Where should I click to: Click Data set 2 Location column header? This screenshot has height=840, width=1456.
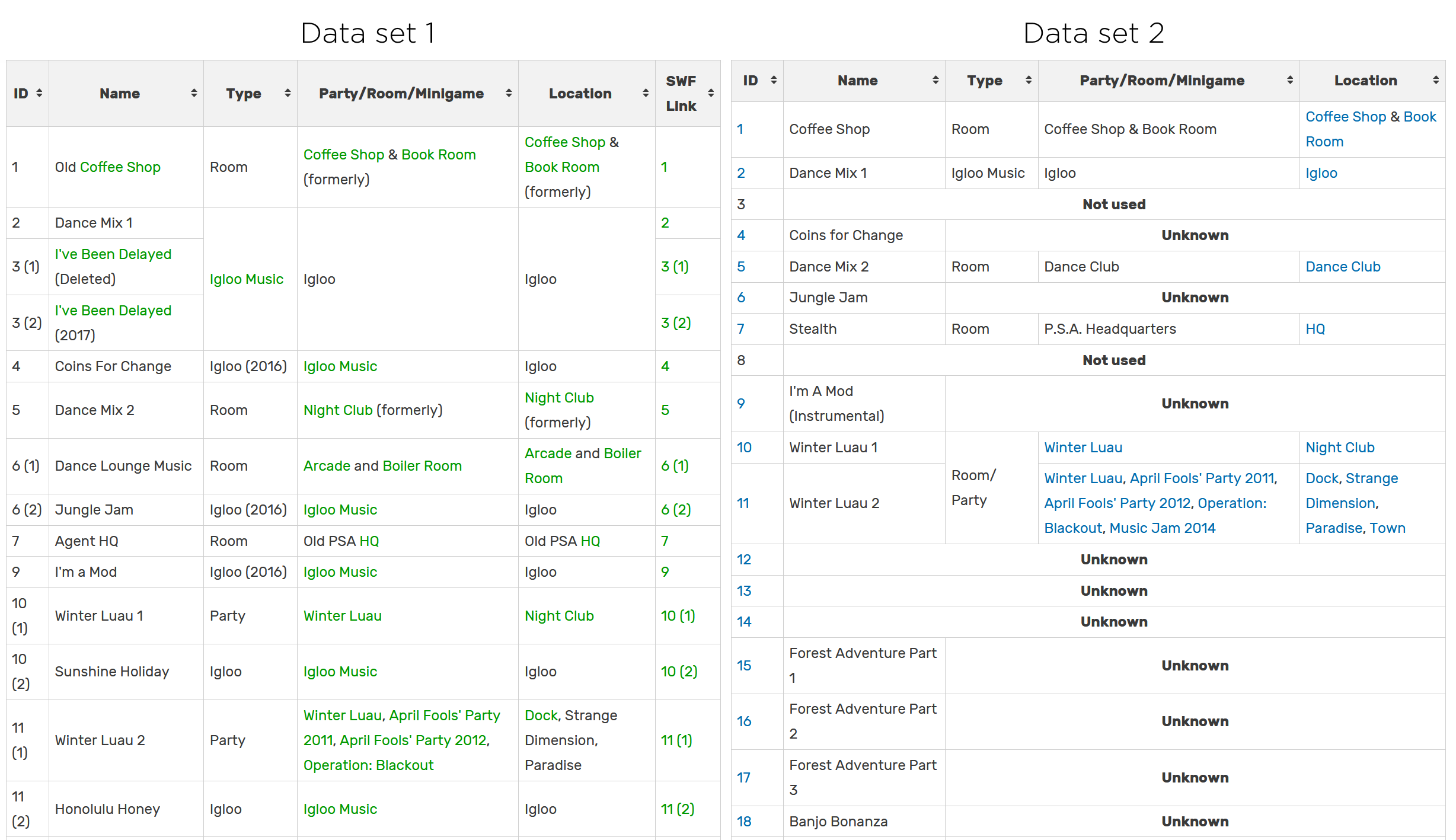coord(1372,81)
